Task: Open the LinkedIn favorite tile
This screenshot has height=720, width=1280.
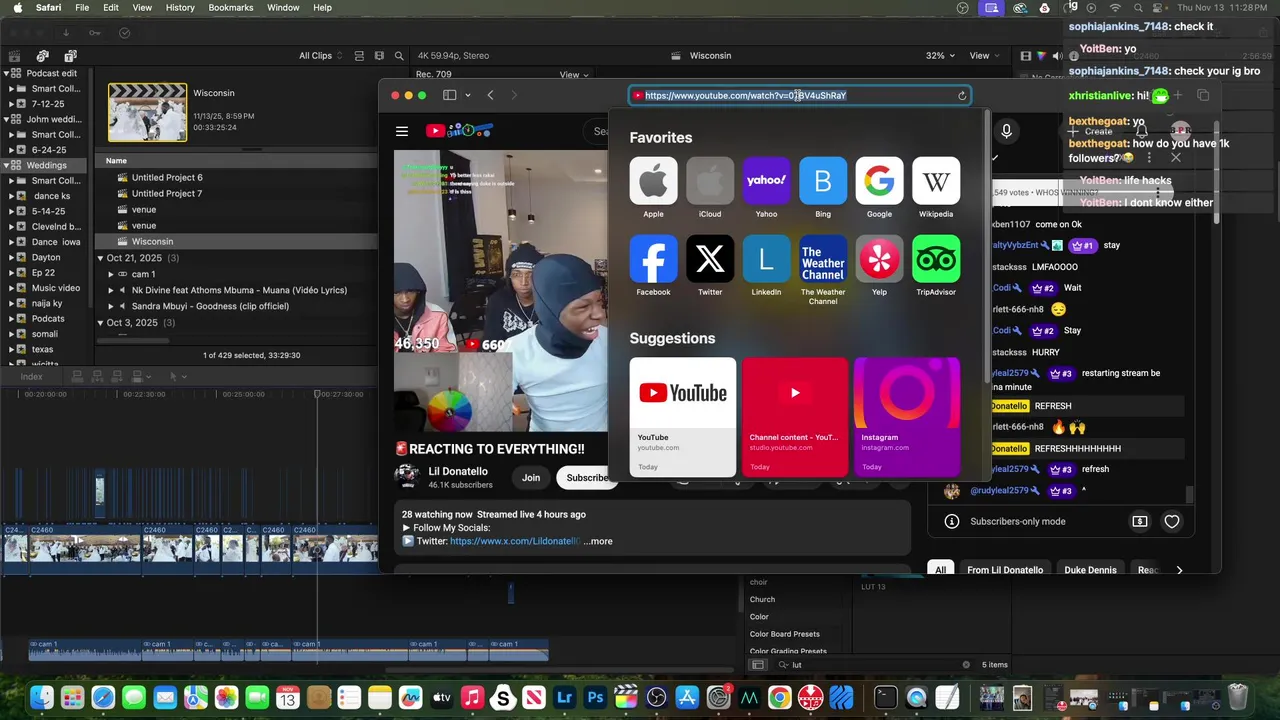Action: pyautogui.click(x=766, y=259)
